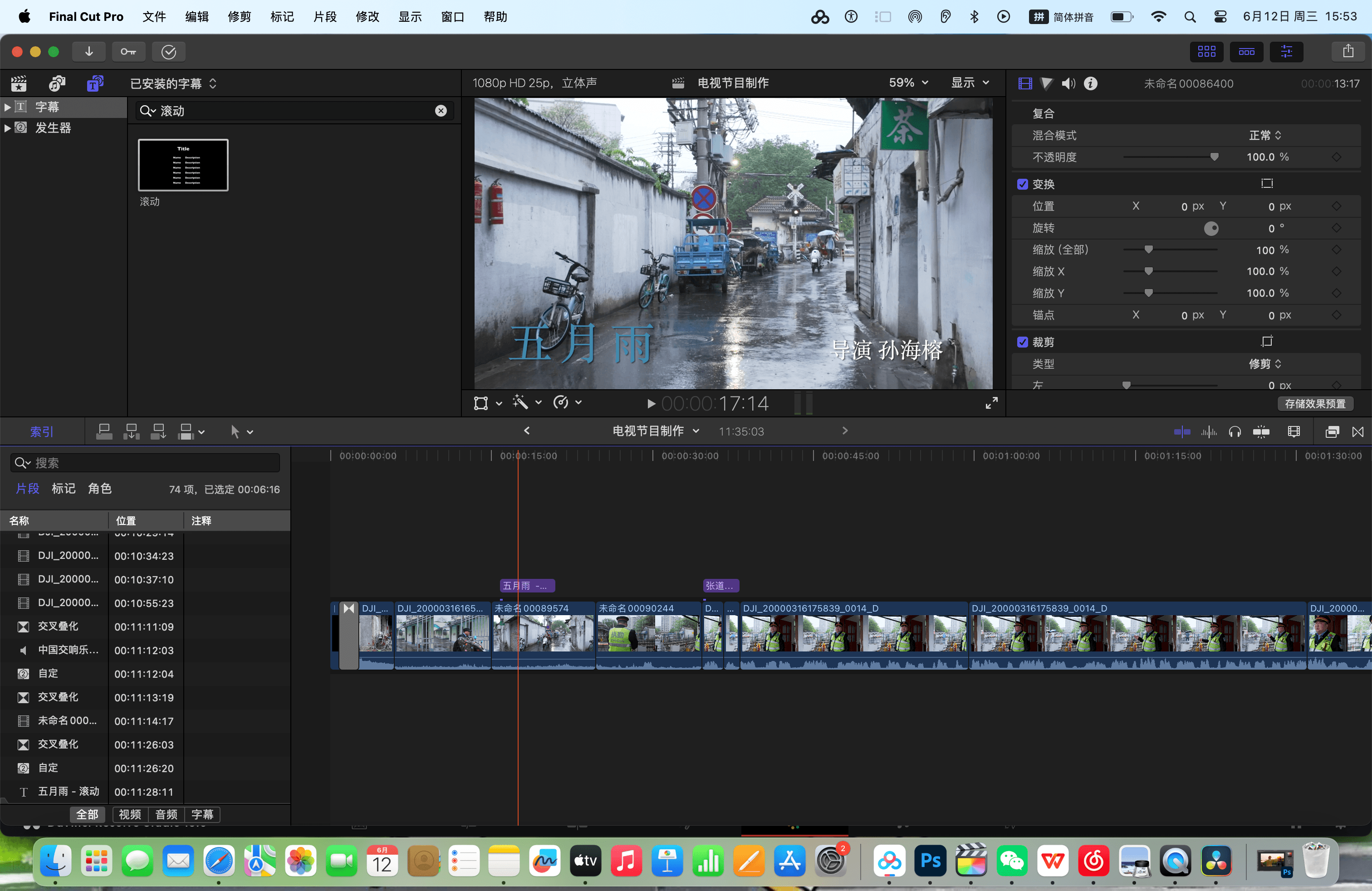
Task: Go forward in timeline history
Action: tap(844, 431)
